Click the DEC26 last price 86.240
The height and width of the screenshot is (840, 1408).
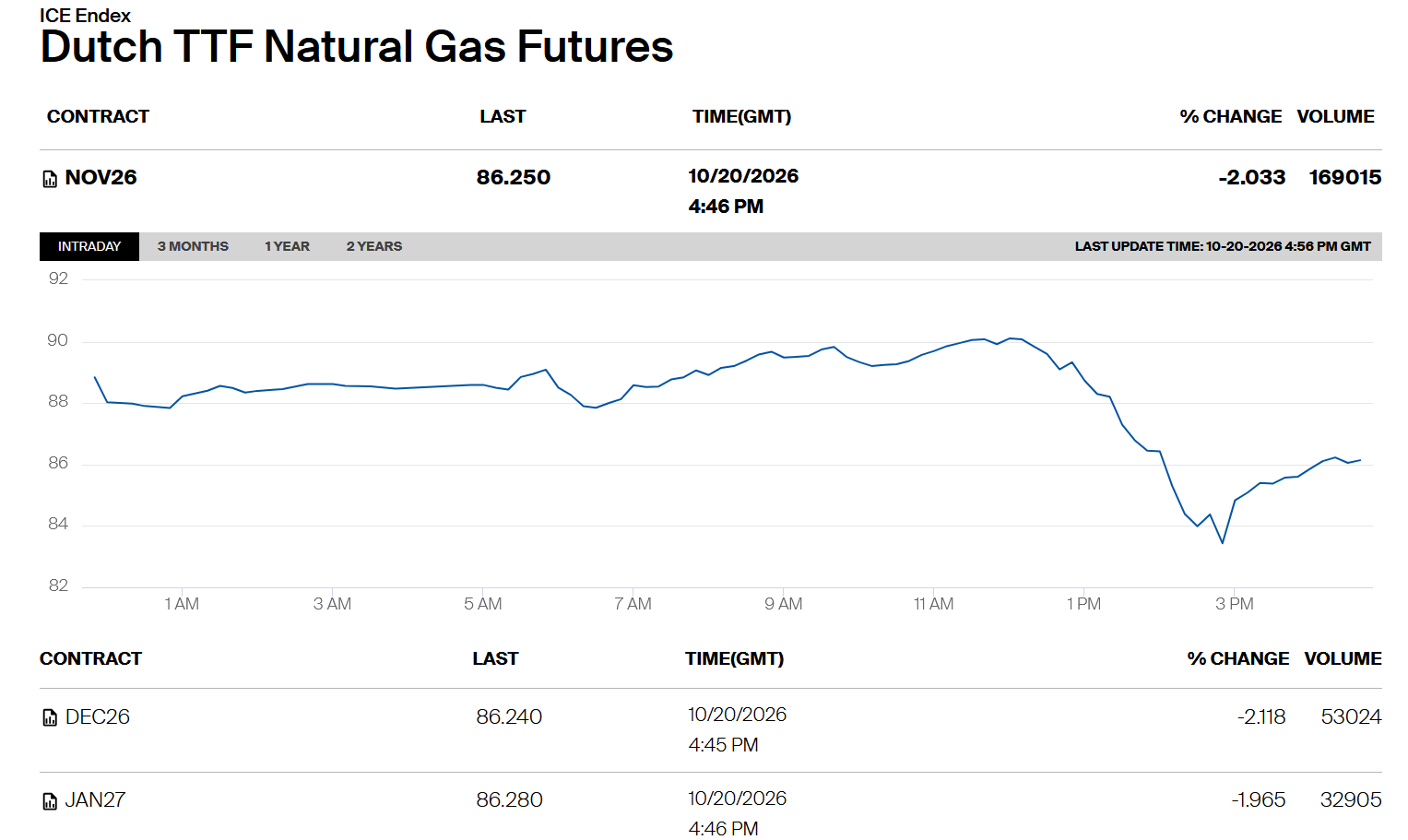tap(509, 716)
